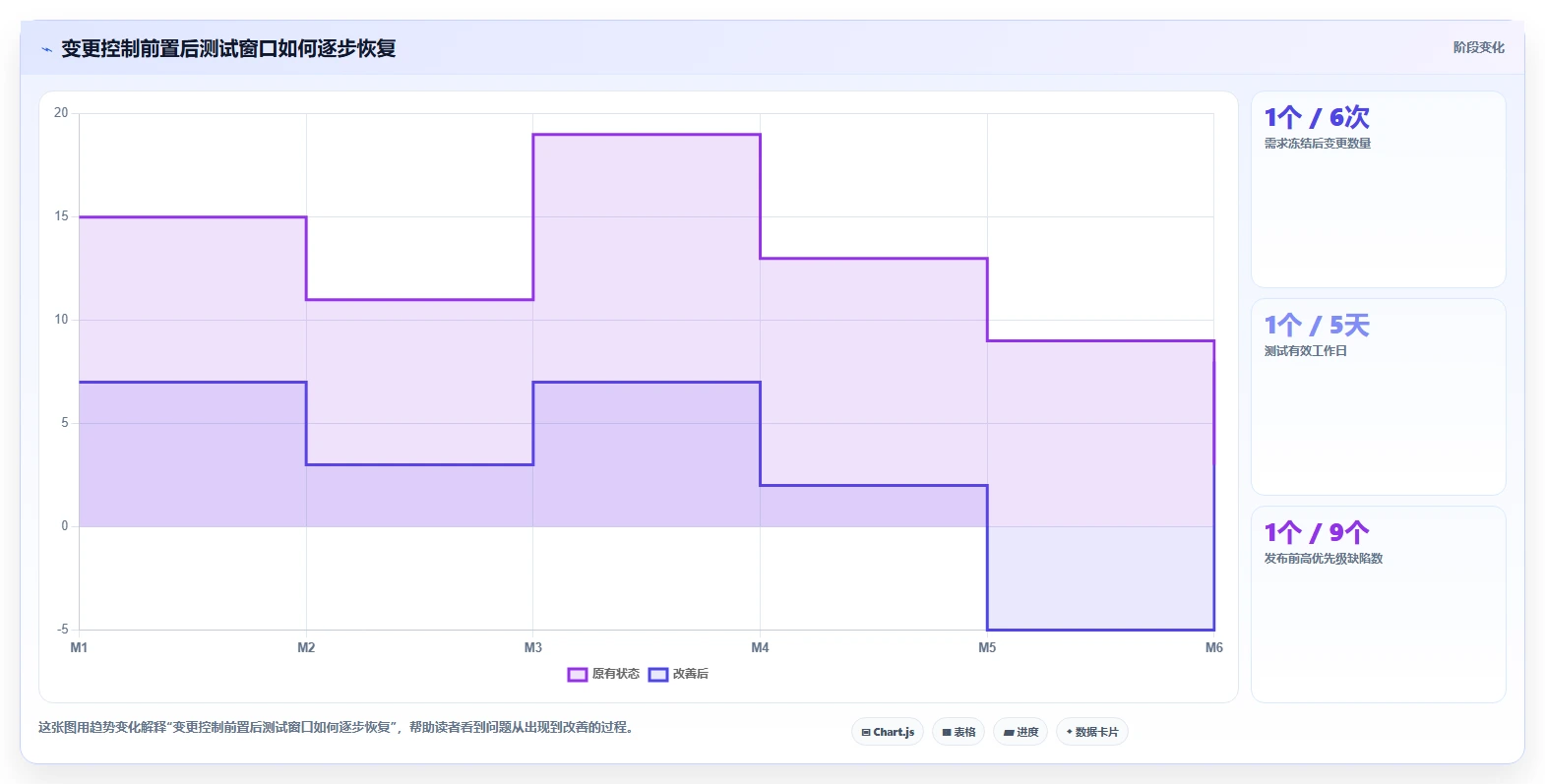Select the 进度 tag
The width and height of the screenshot is (1545, 784).
coord(1020,732)
